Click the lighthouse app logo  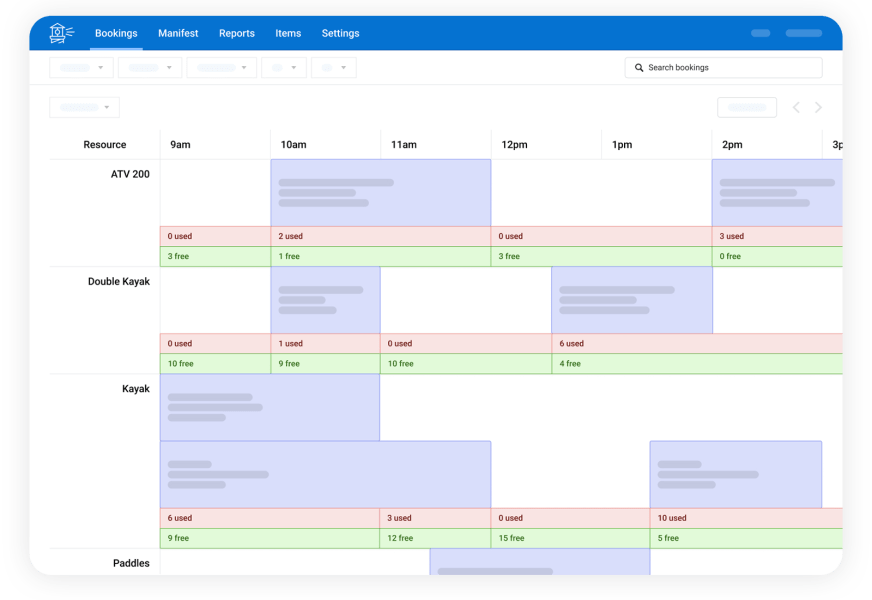(61, 33)
